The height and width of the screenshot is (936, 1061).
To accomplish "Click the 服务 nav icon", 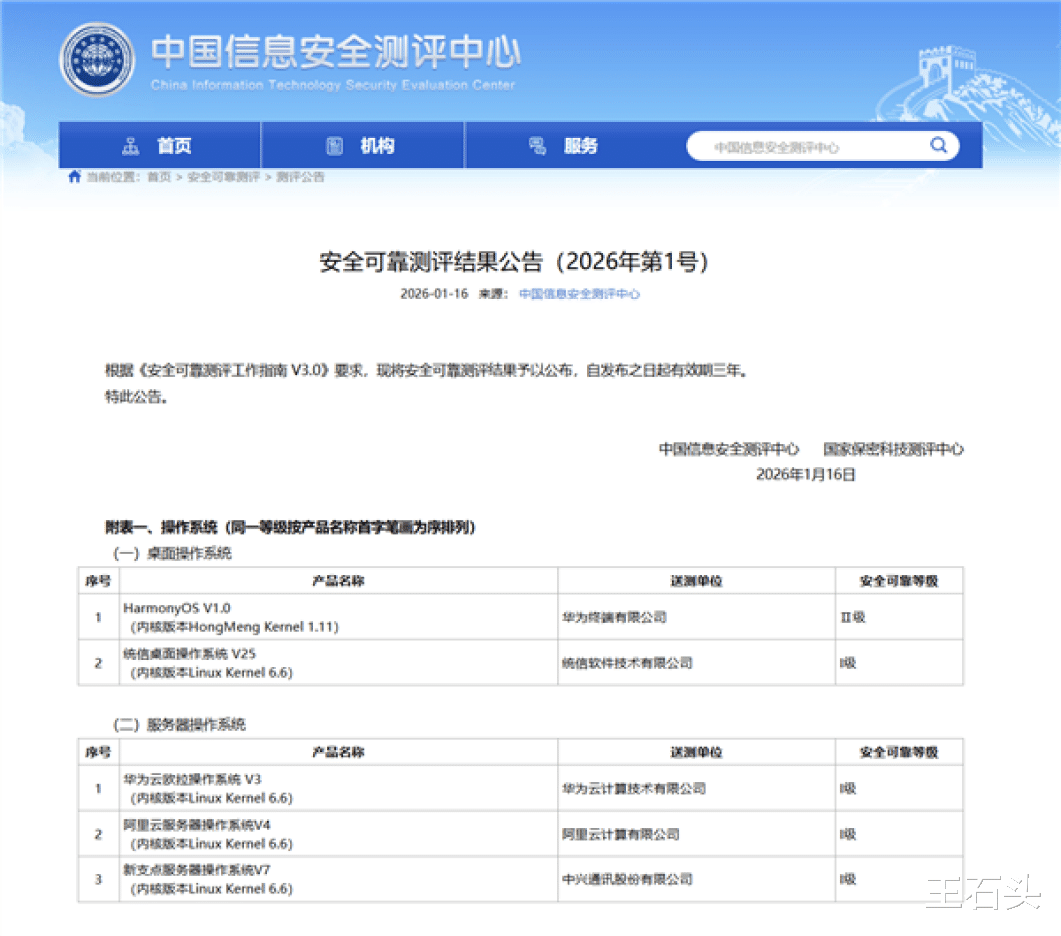I will 537,146.
